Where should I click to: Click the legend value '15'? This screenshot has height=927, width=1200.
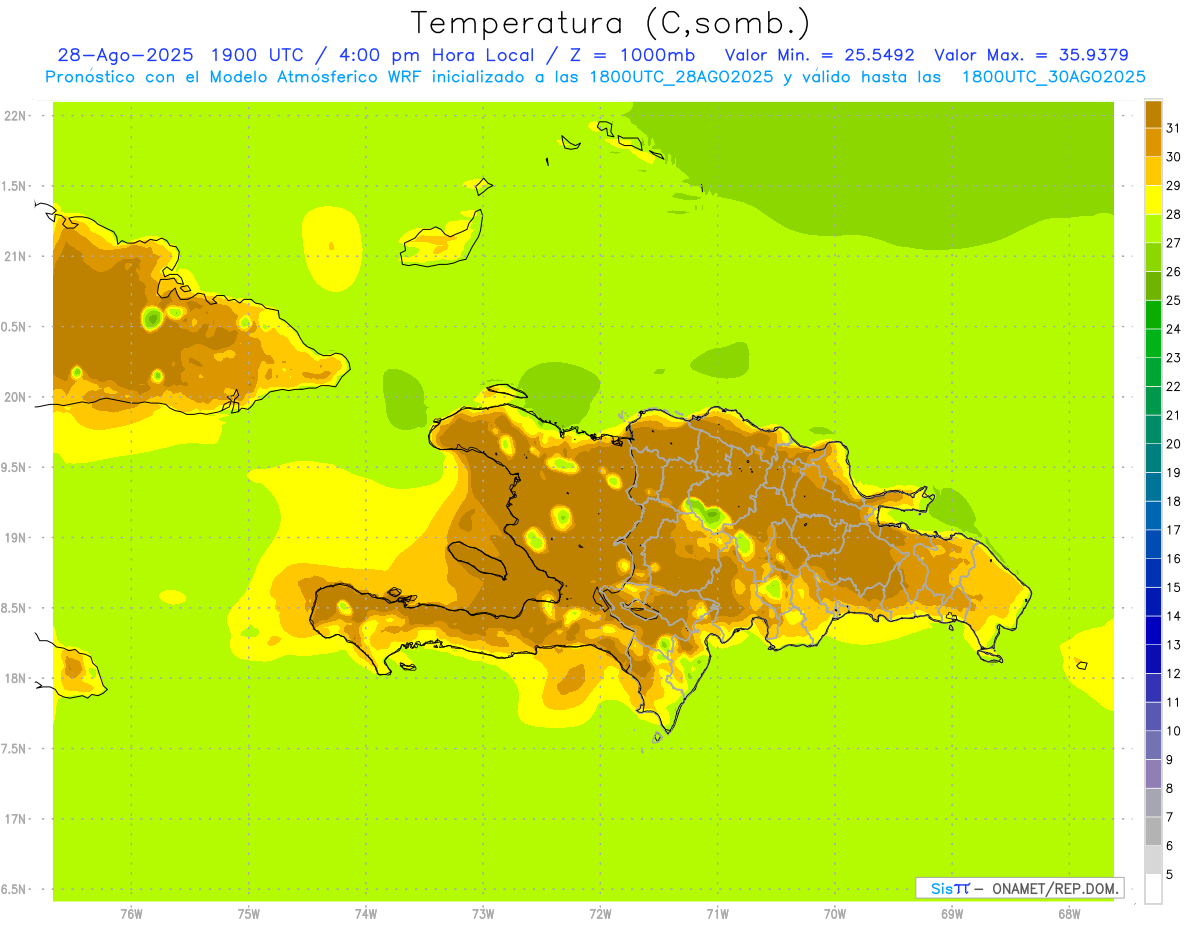(1173, 587)
